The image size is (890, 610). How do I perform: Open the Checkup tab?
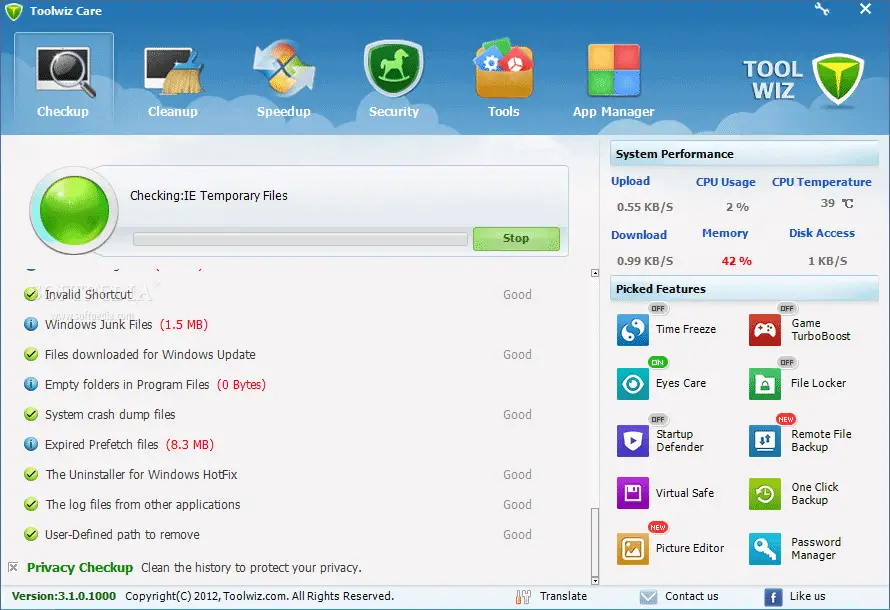63,82
